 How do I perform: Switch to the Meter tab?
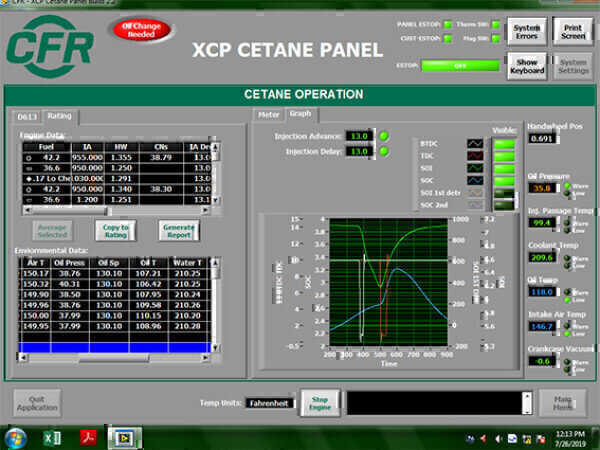269,114
